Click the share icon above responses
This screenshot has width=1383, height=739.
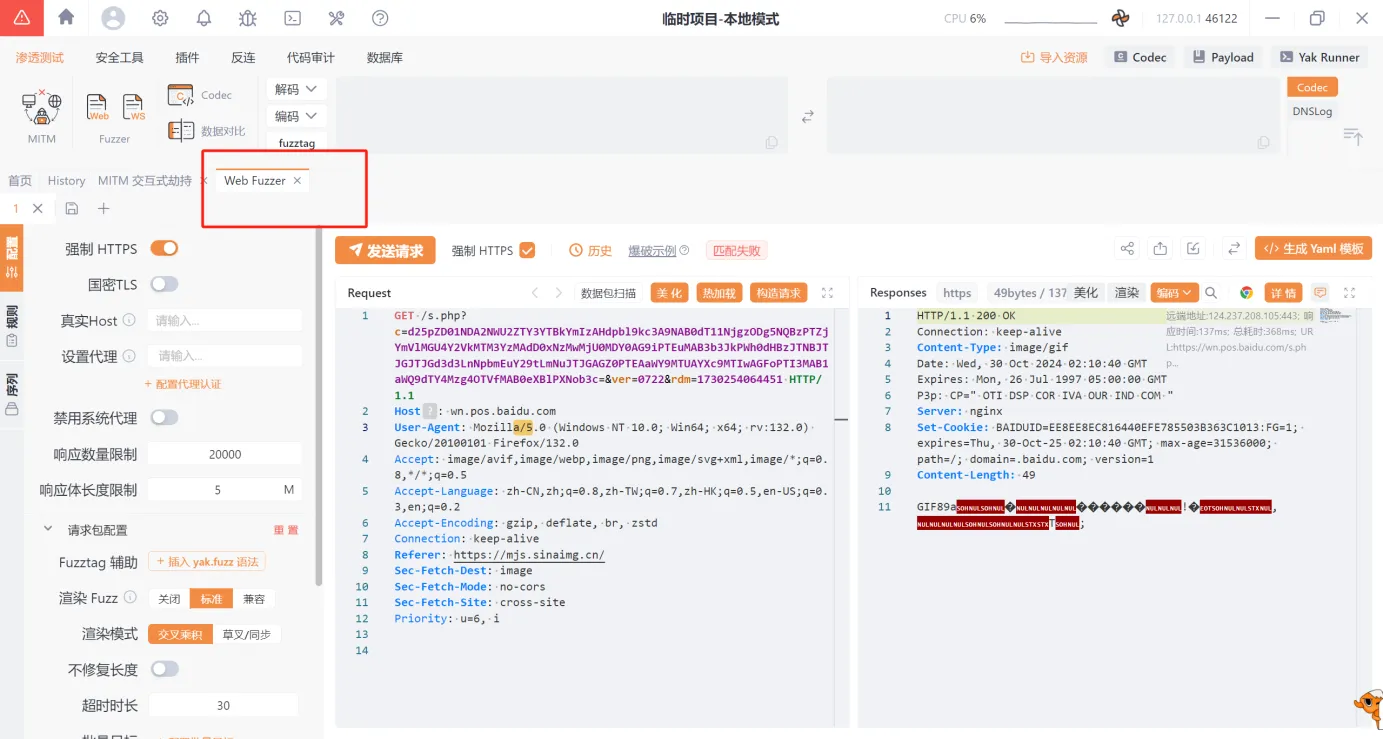coord(1127,249)
